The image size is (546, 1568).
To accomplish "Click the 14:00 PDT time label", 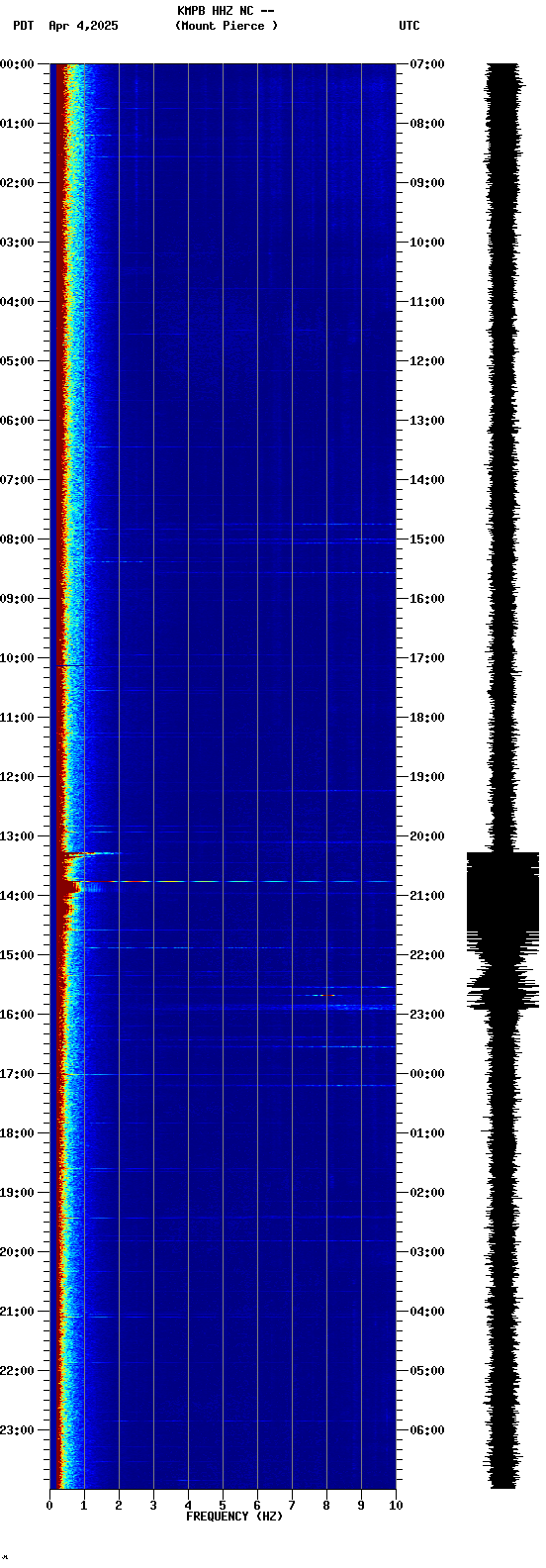I will pyautogui.click(x=18, y=896).
